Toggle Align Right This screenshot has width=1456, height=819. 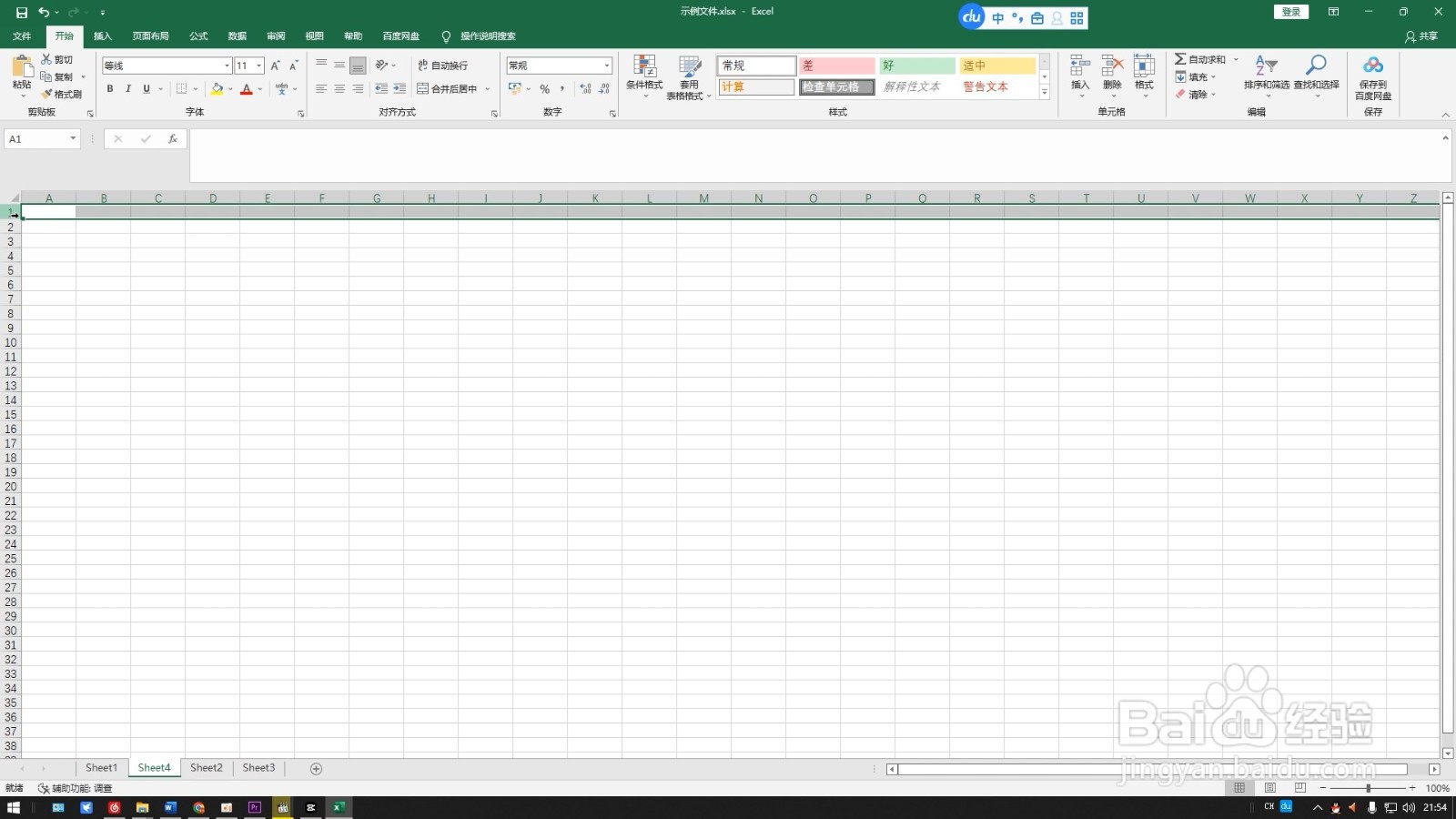[x=358, y=88]
